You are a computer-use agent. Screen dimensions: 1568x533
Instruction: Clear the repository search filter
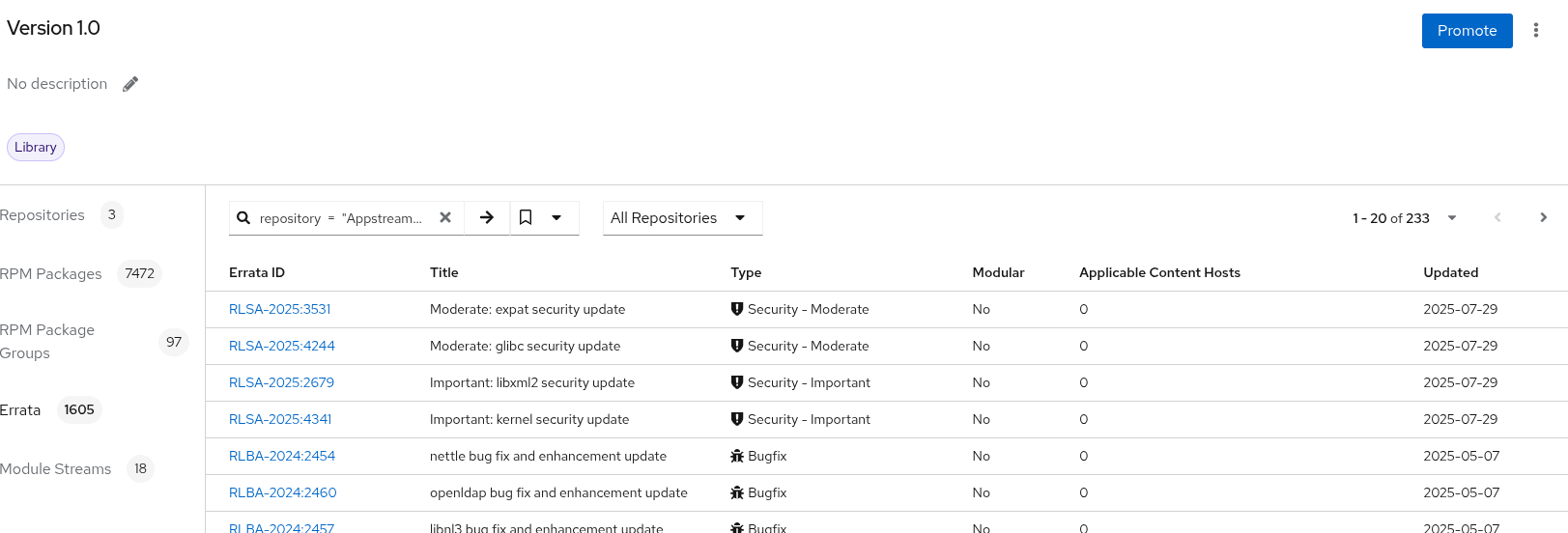[445, 218]
